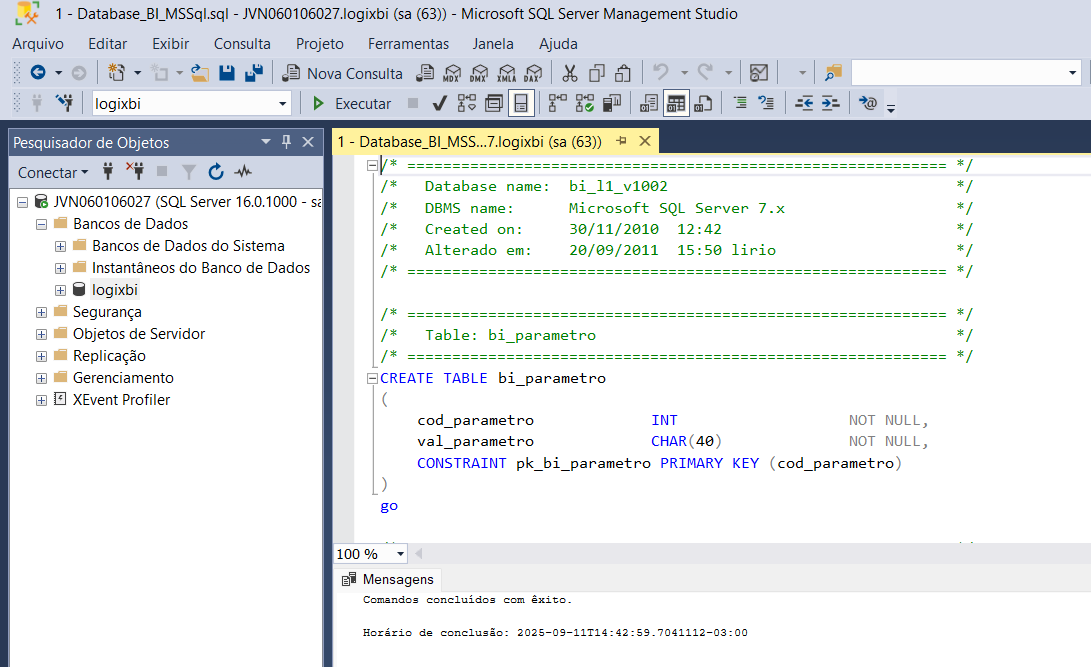Click the Cut scissors icon
Screen dimensions: 1091x667
pyautogui.click(x=570, y=73)
